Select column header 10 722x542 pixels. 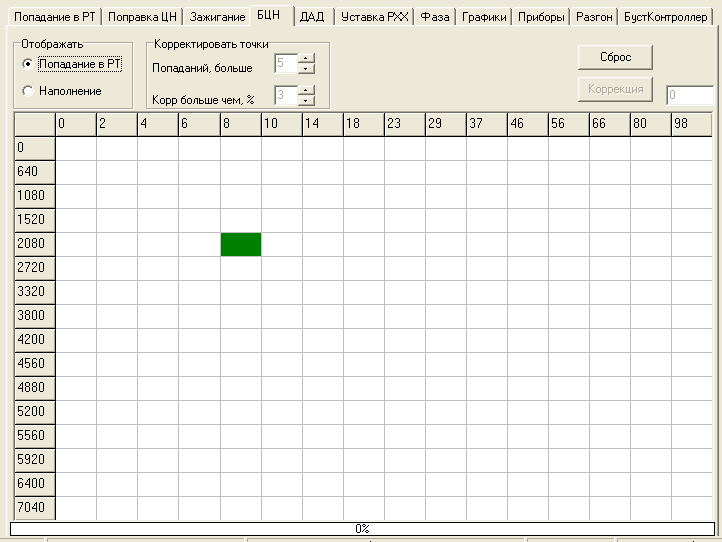point(282,124)
